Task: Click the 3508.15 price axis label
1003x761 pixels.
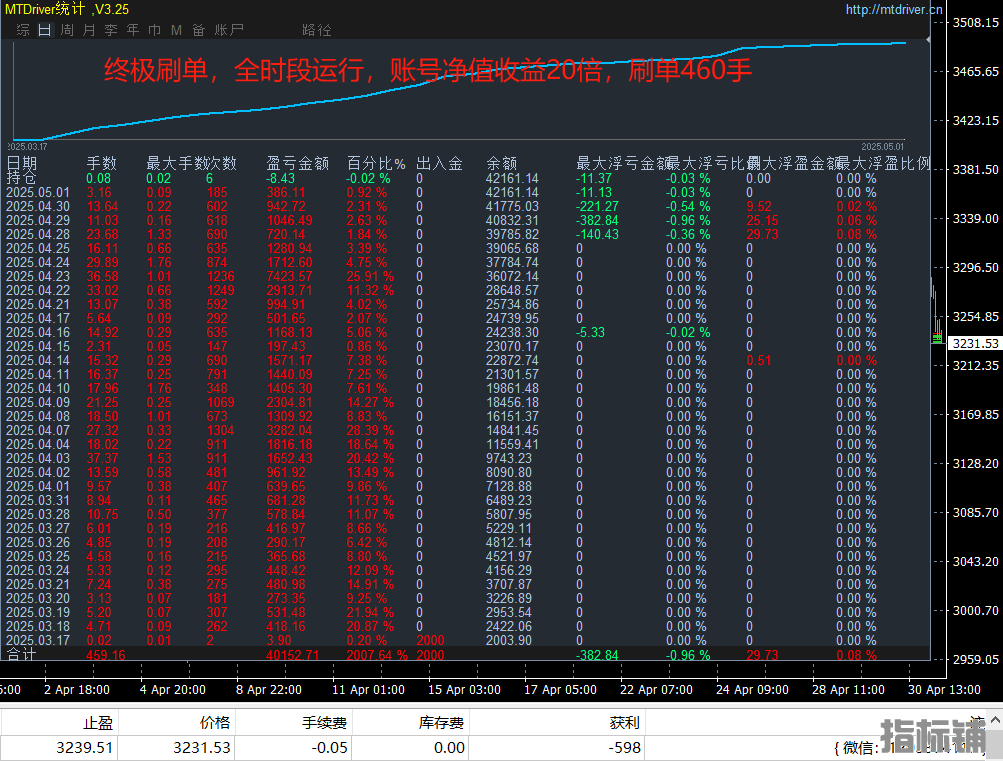Action: [x=975, y=22]
